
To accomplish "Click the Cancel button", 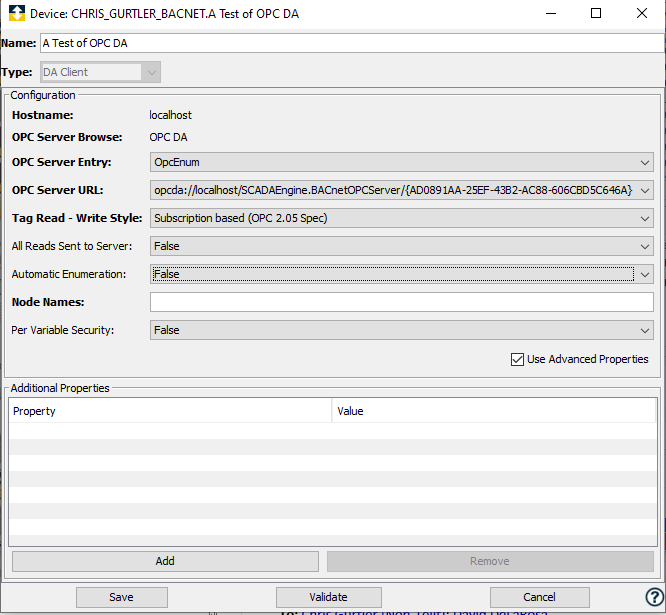I will click(x=539, y=597).
